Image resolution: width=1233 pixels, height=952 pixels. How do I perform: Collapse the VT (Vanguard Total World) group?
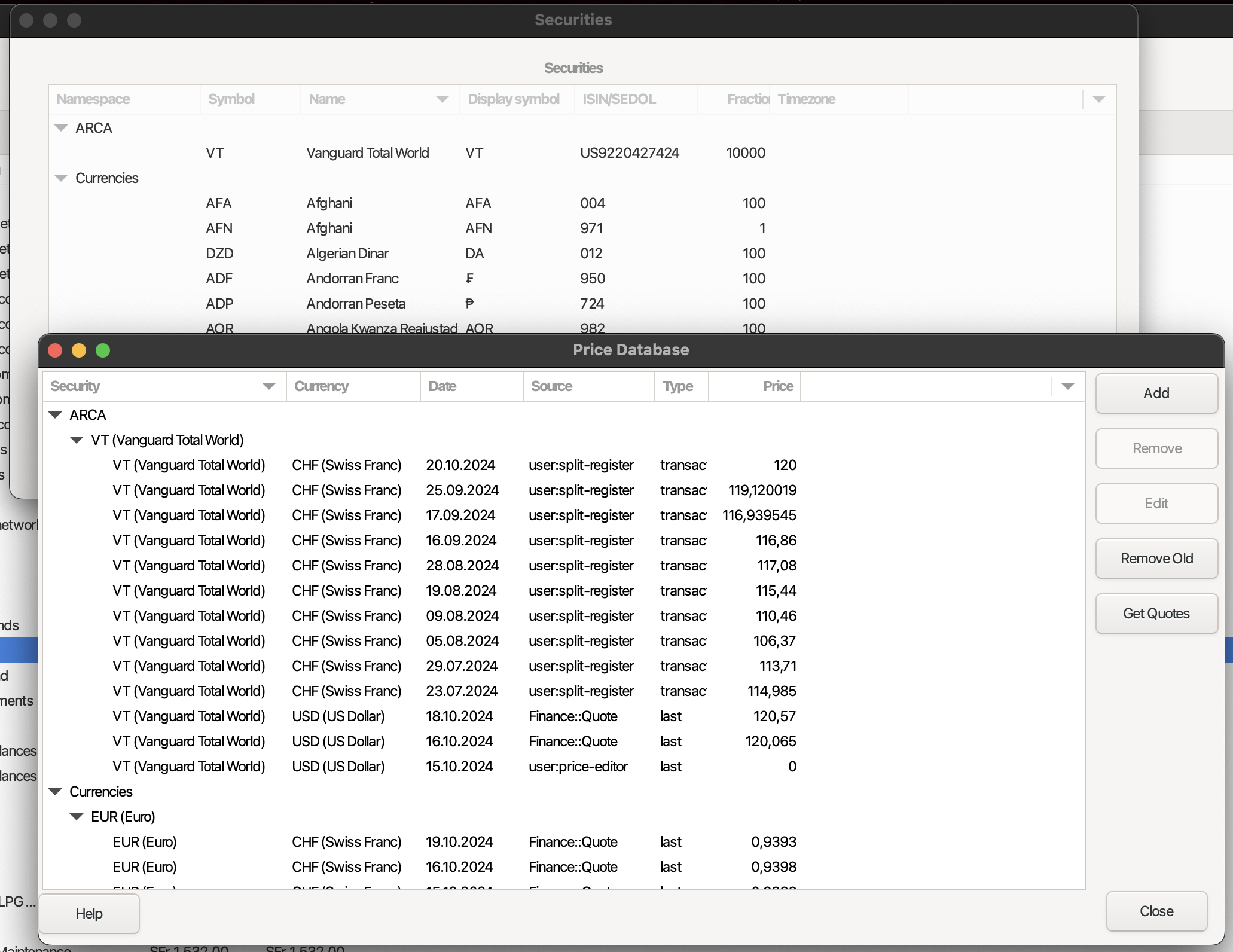(77, 440)
